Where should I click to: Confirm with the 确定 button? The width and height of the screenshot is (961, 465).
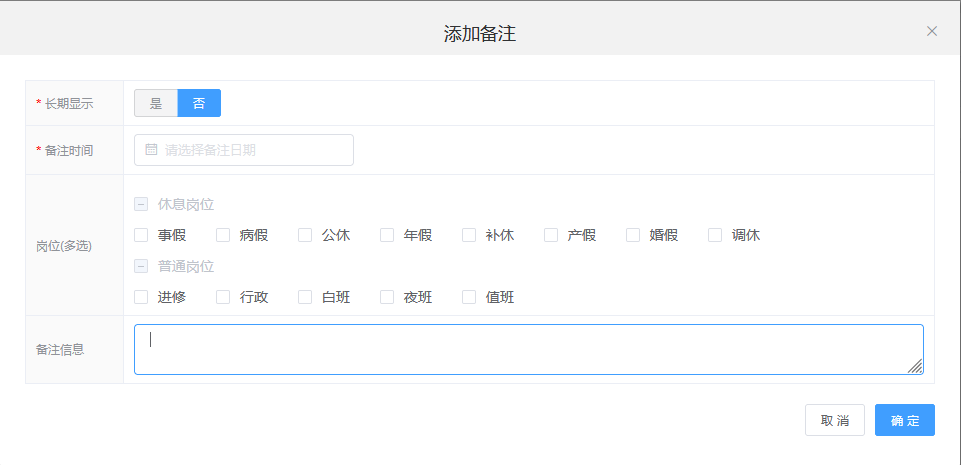904,420
